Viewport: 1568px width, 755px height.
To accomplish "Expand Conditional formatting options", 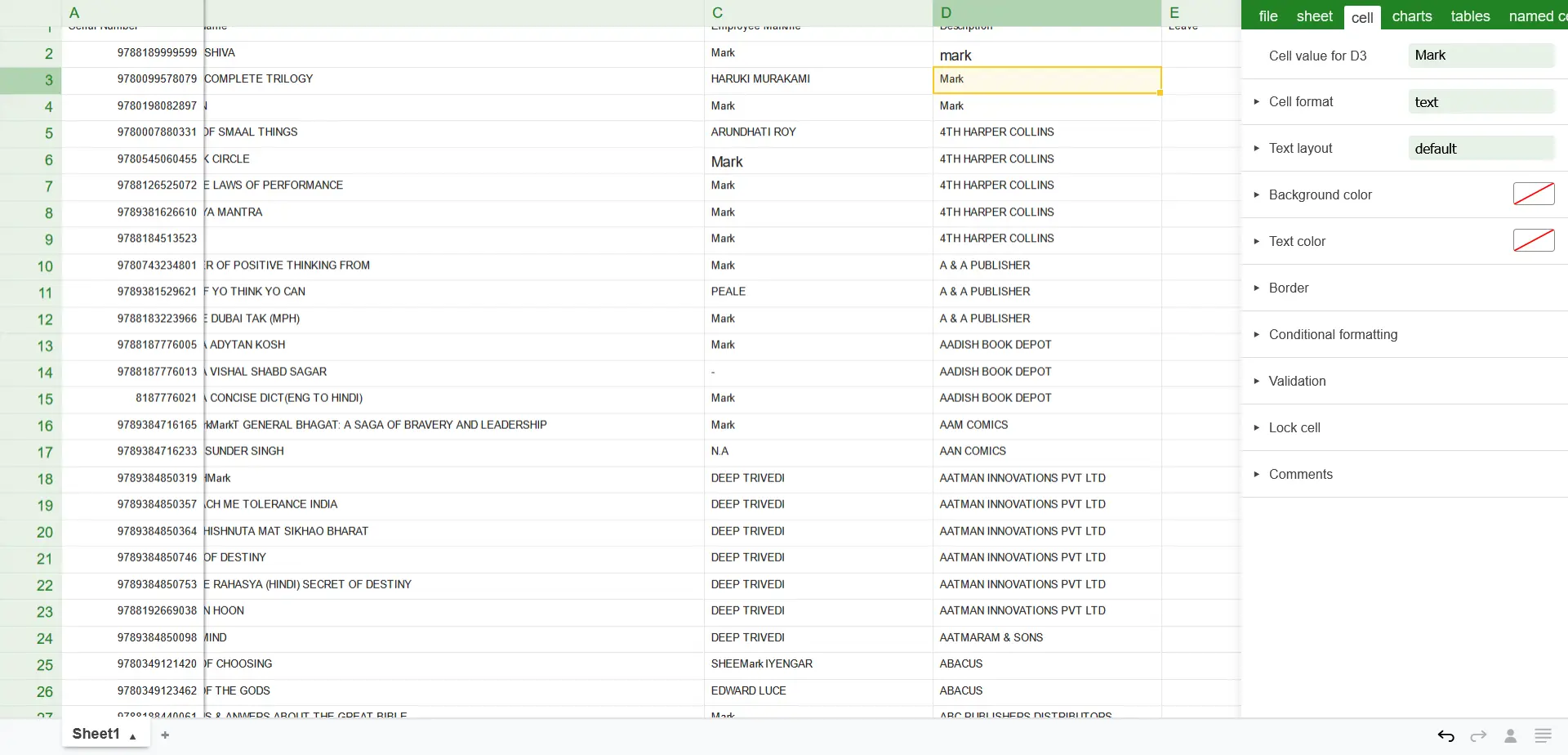I will point(1332,335).
